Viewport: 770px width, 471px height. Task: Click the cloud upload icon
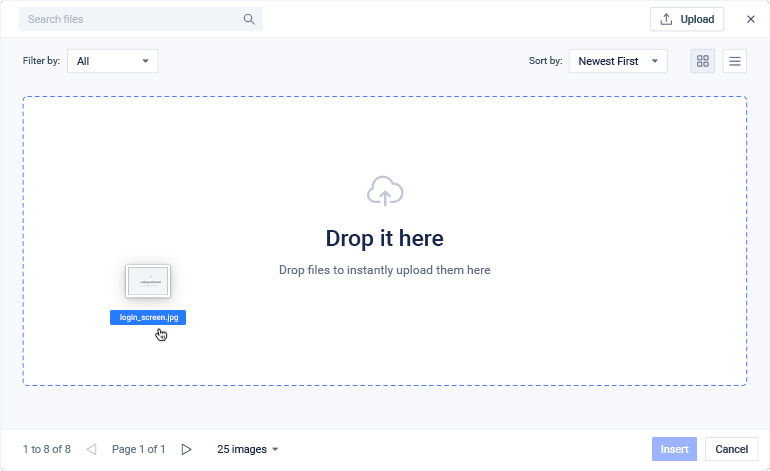coord(385,191)
